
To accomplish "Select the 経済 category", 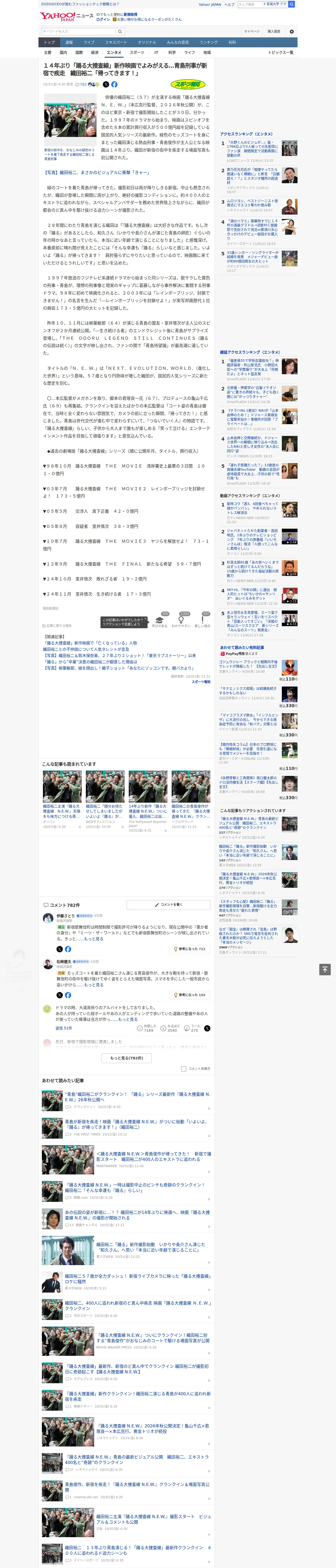I will (94, 52).
